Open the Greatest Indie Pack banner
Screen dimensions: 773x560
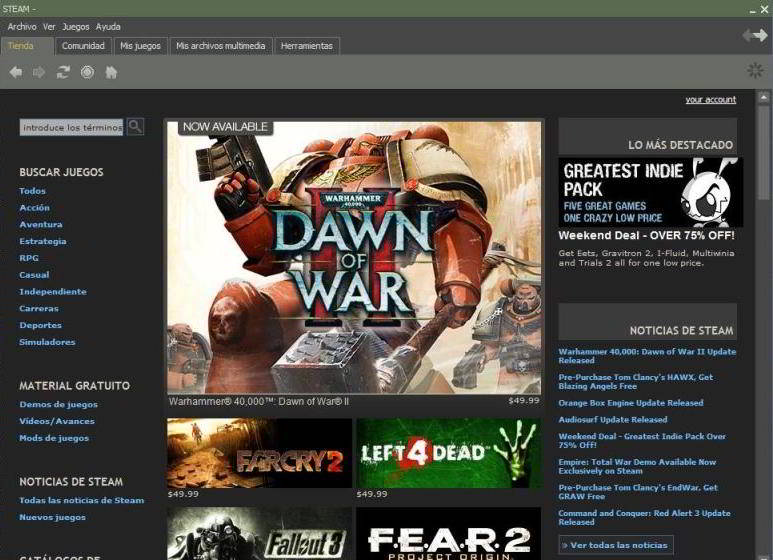click(x=650, y=192)
